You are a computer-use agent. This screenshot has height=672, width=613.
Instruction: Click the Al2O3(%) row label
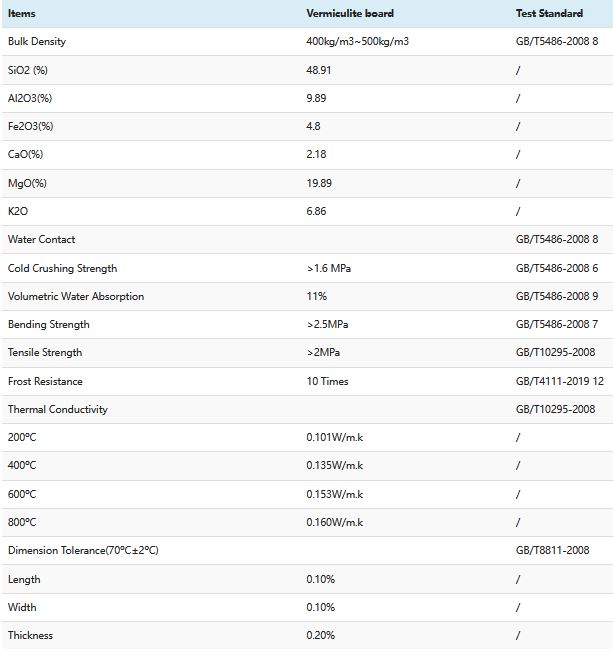(30, 98)
